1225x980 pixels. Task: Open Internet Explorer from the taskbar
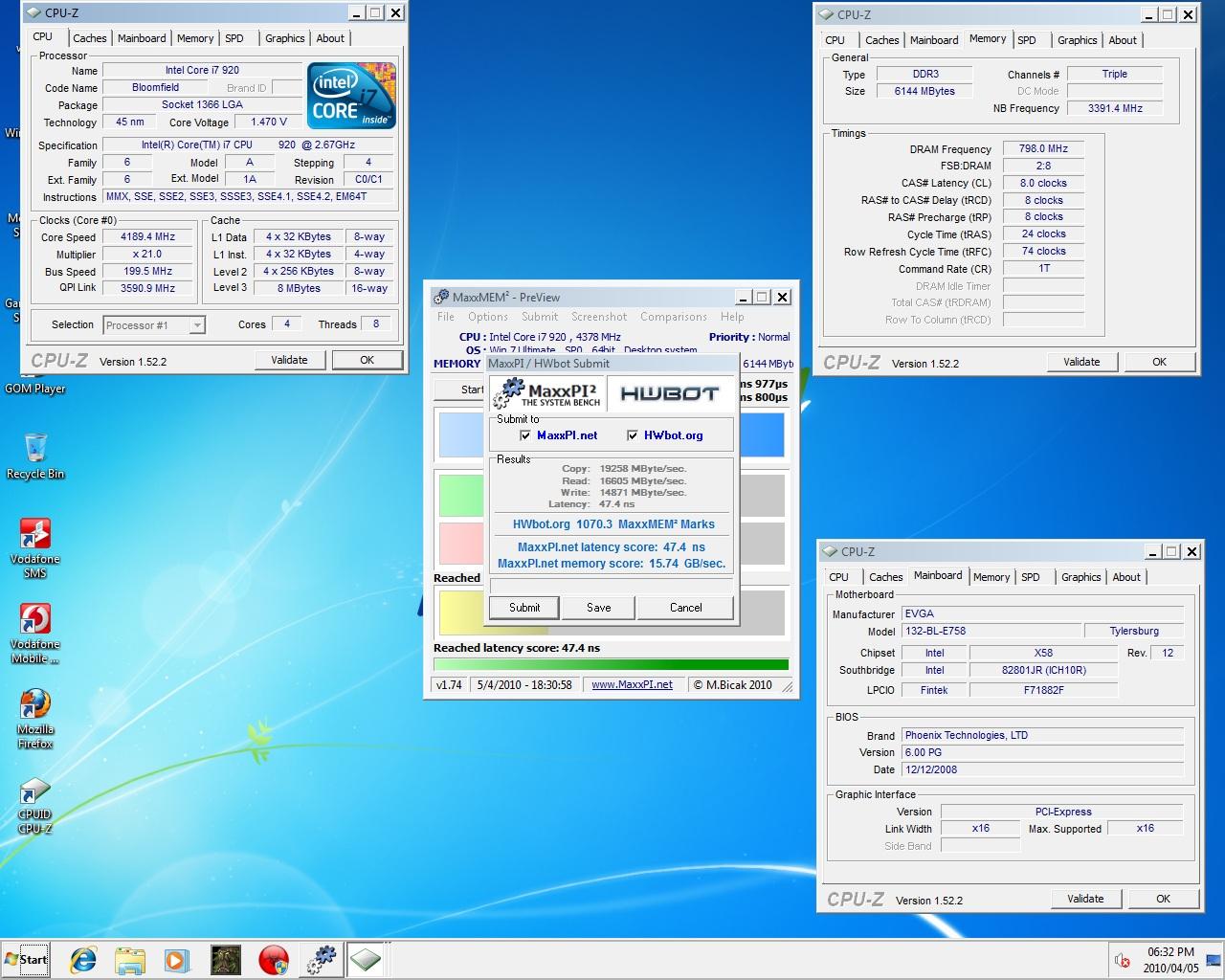(x=84, y=959)
